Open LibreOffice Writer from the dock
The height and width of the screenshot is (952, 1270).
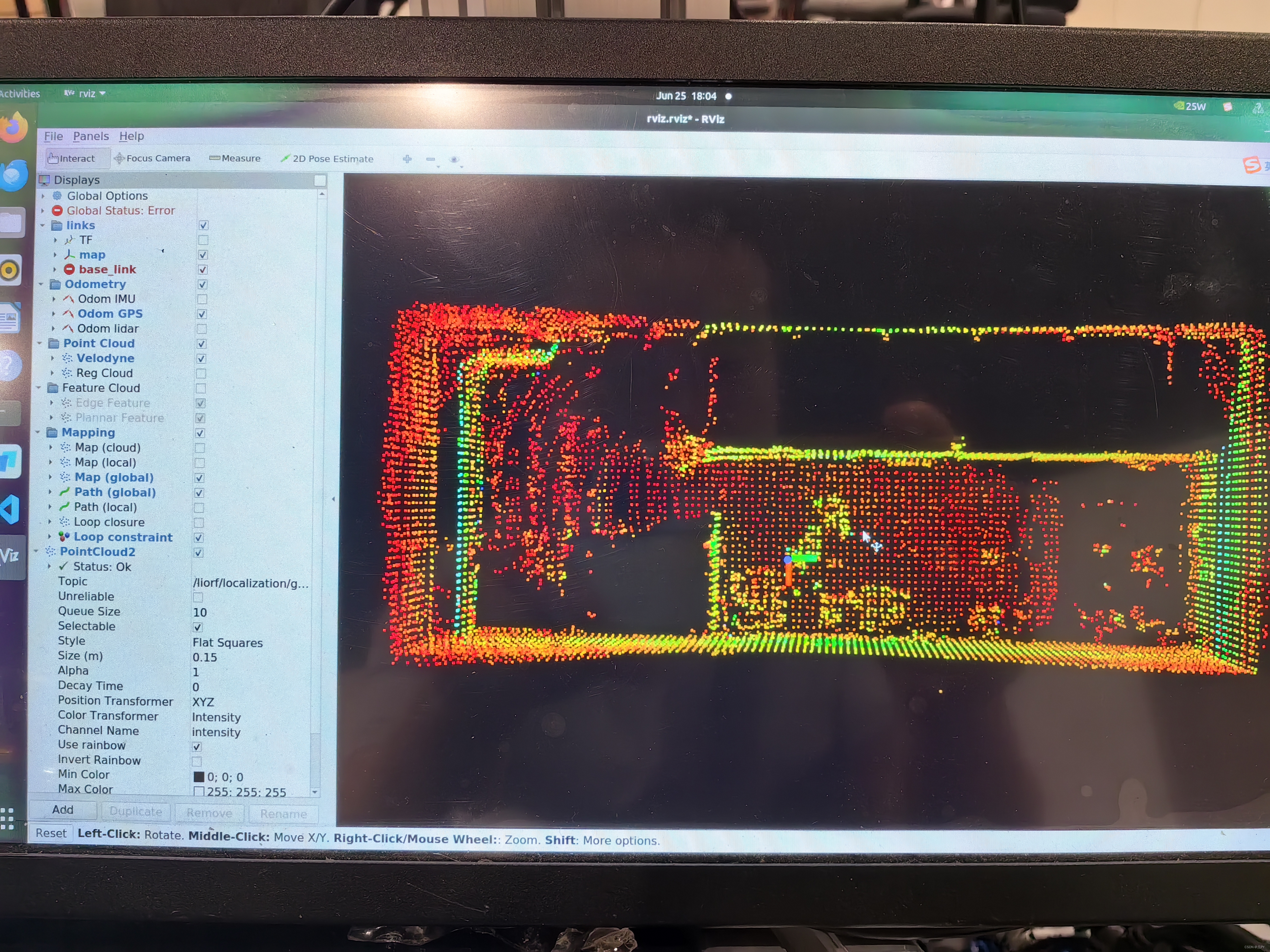coord(10,318)
